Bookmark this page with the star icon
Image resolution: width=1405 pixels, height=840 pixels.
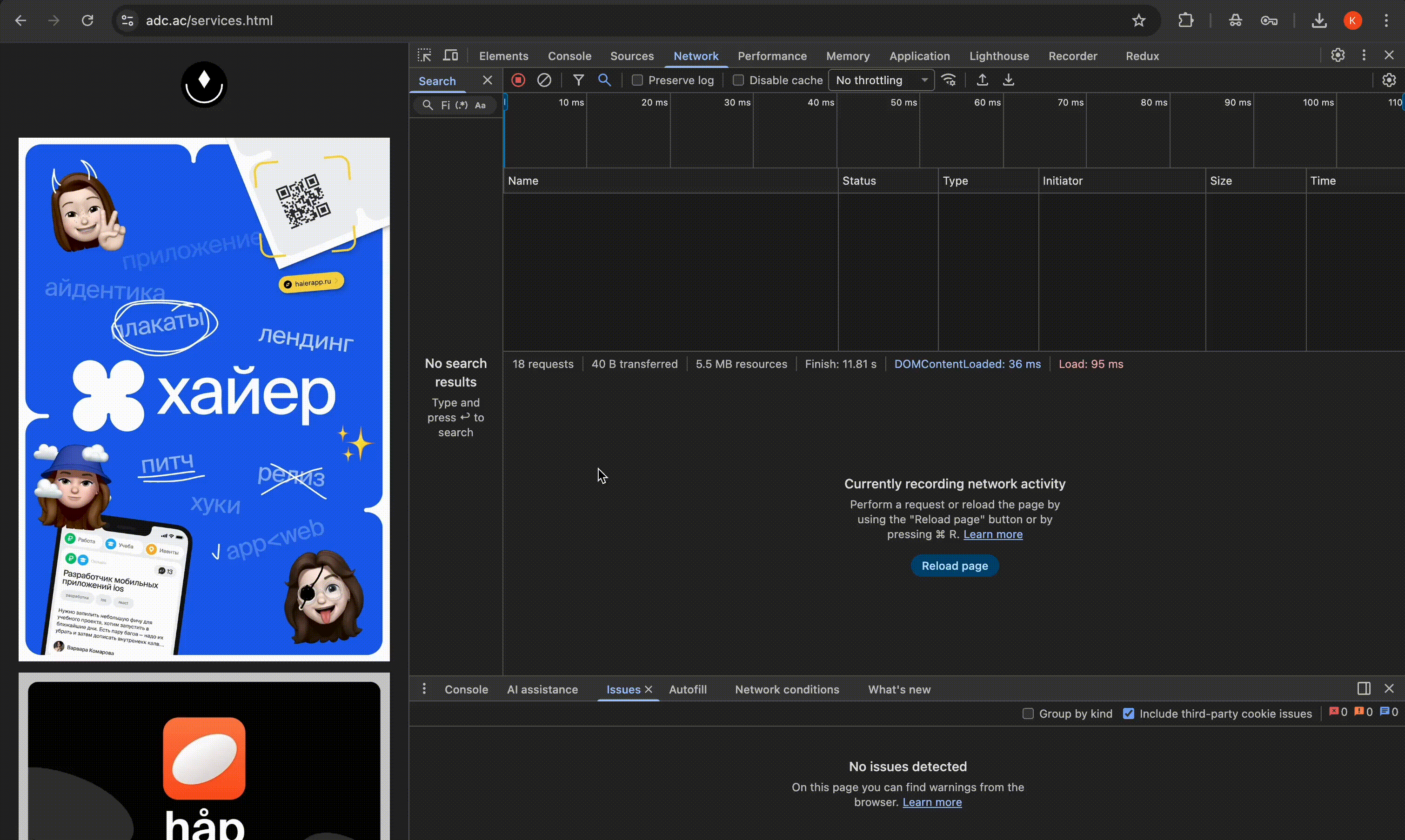click(x=1139, y=21)
